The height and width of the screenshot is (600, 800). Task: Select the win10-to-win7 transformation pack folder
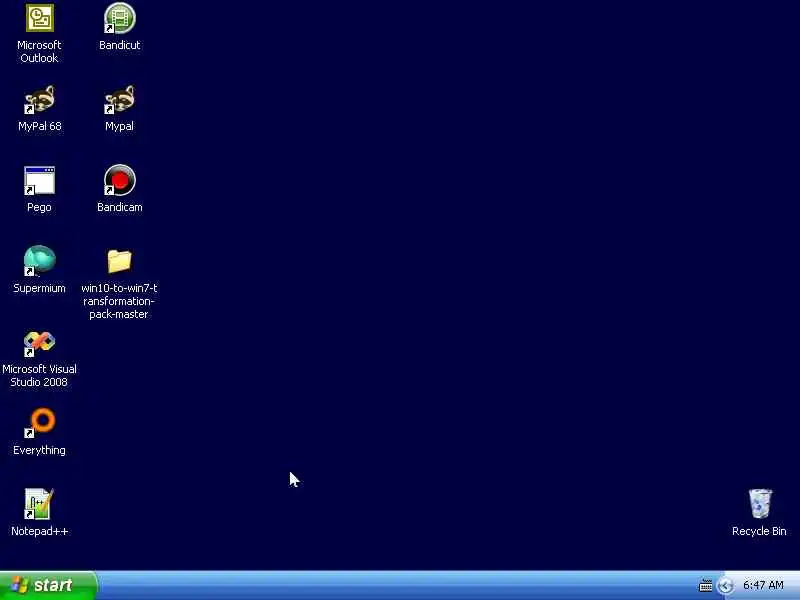click(119, 261)
